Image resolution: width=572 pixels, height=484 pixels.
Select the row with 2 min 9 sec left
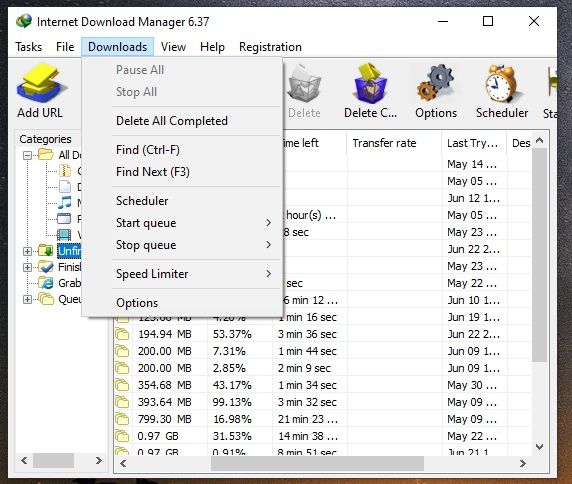tap(322, 368)
